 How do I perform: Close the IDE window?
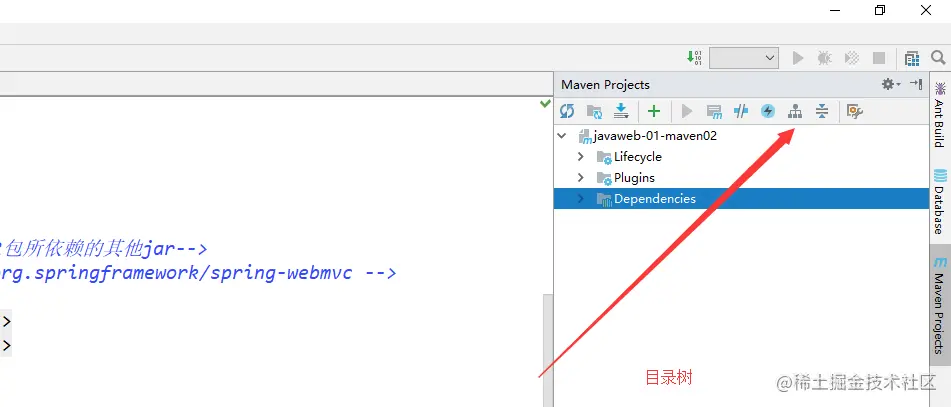[926, 10]
